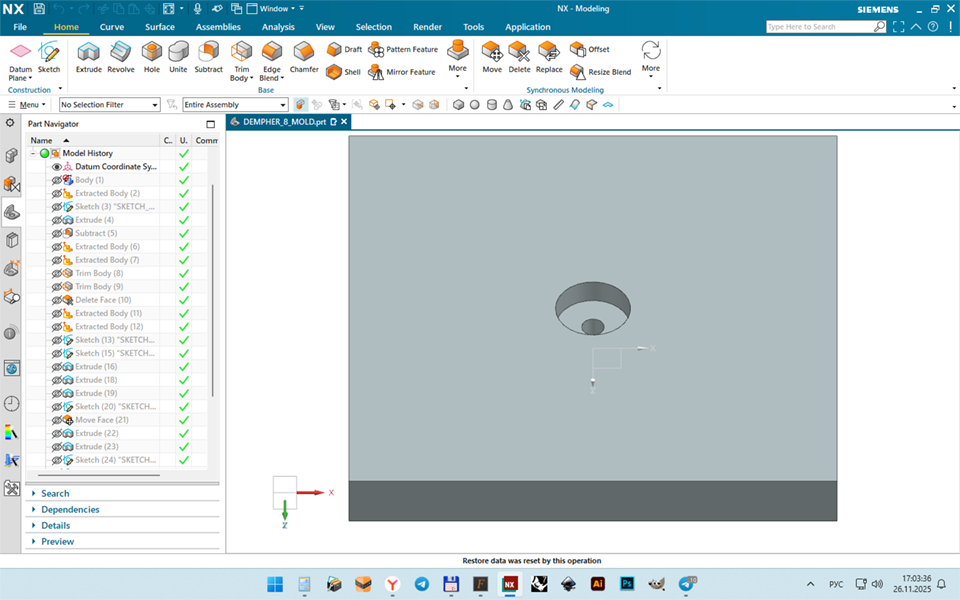This screenshot has width=960, height=600.
Task: Open Illustrator from the taskbar
Action: pyautogui.click(x=598, y=583)
